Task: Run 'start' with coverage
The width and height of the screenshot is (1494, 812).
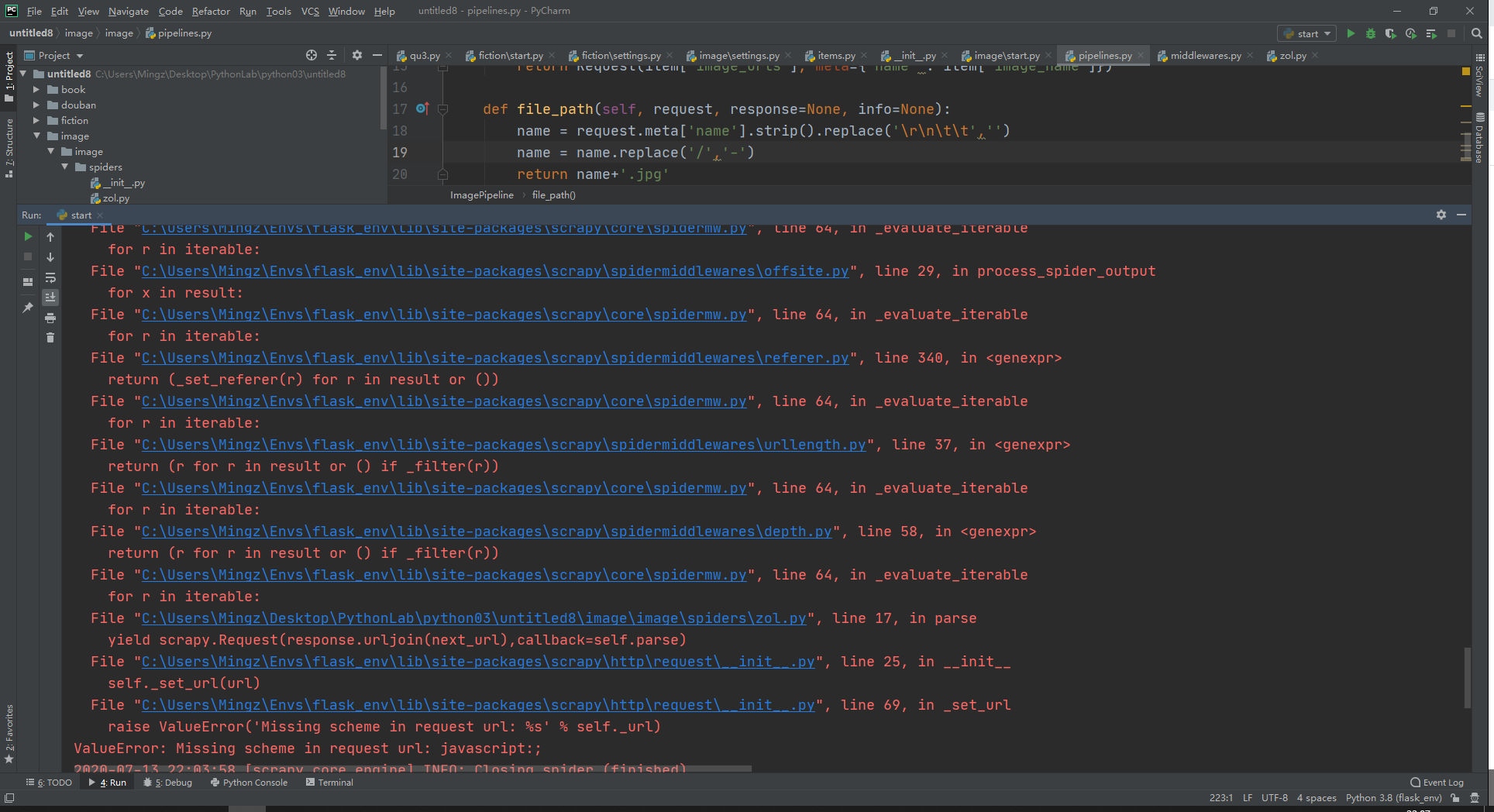Action: coord(1391,33)
